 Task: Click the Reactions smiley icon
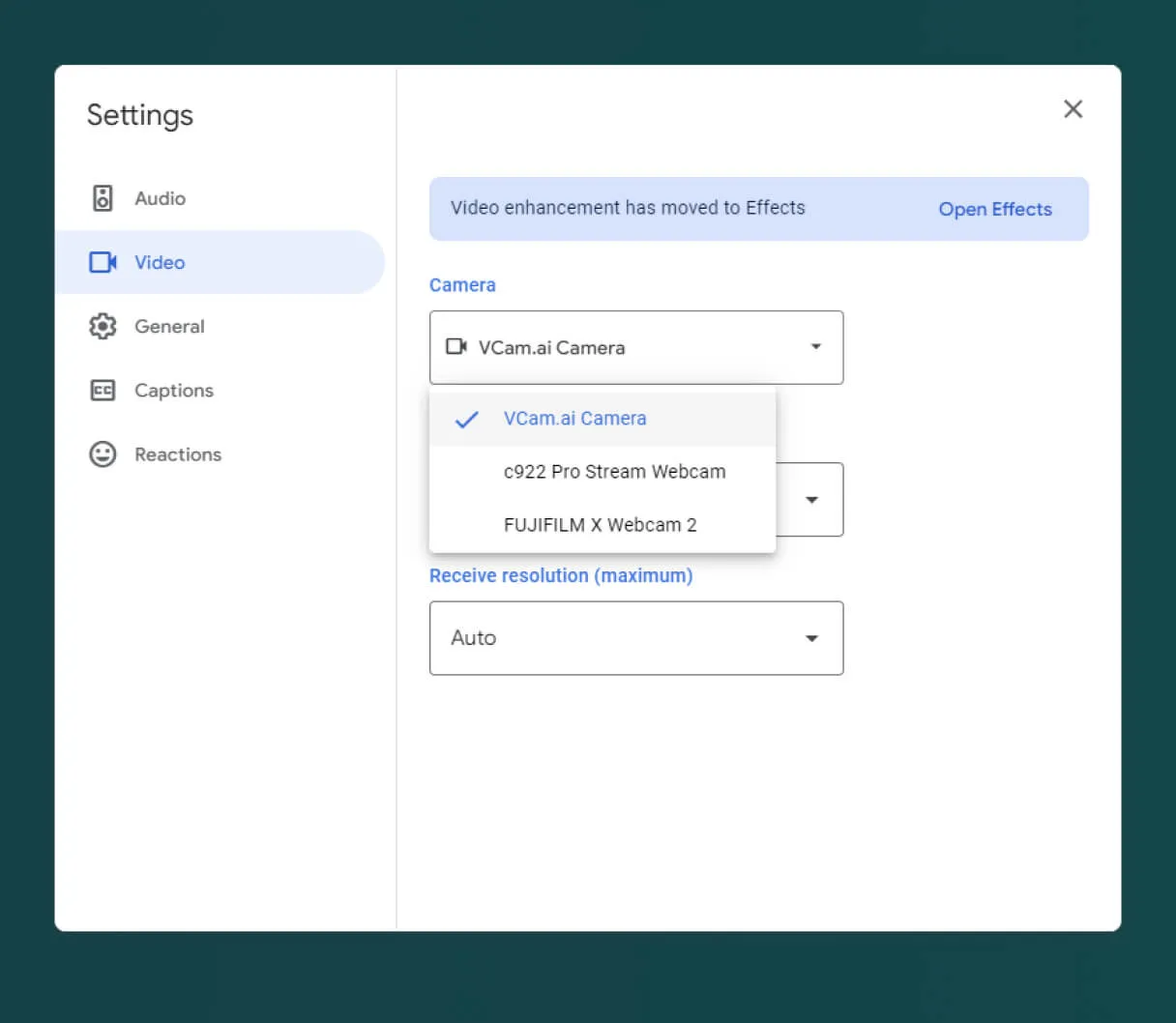pos(103,453)
